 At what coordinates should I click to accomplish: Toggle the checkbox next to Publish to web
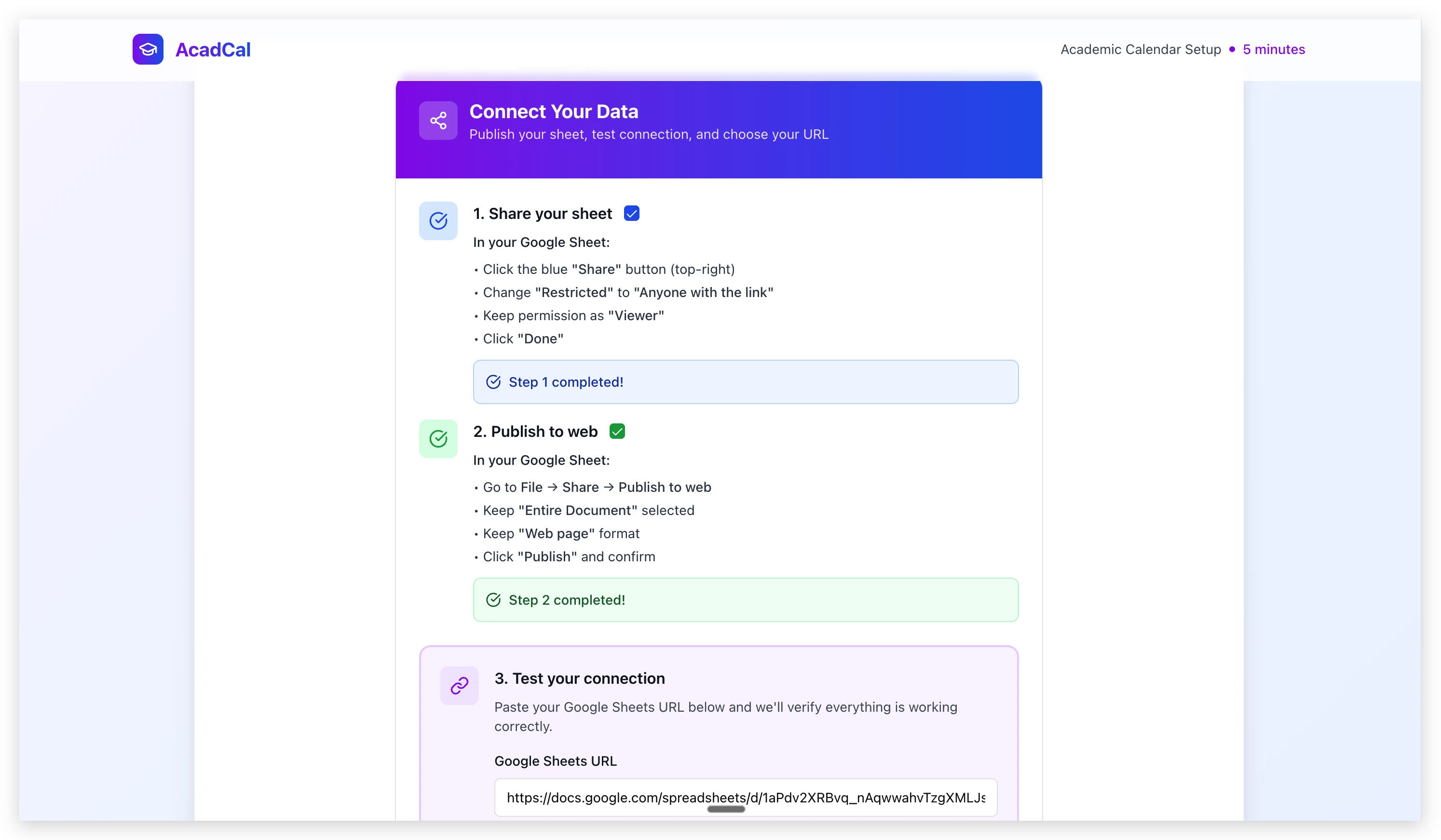pos(618,431)
